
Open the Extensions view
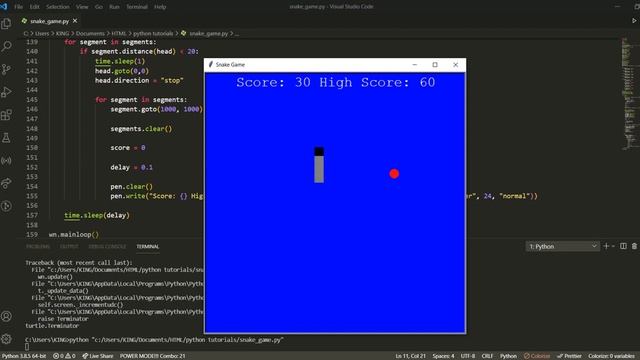[x=6, y=115]
